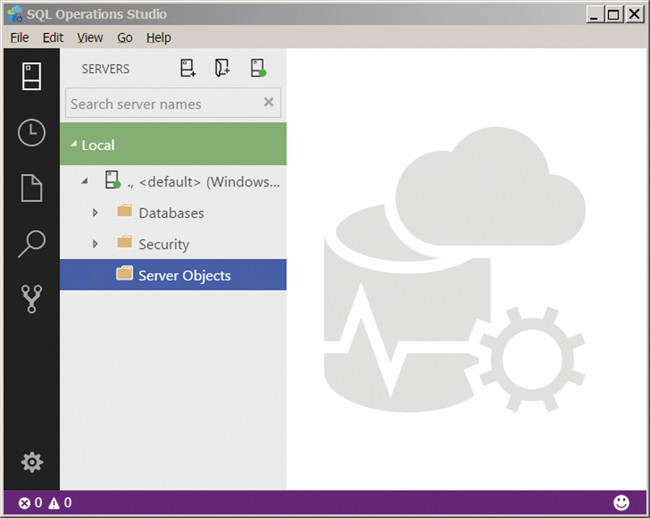The image size is (650, 518).
Task: Click the SQL Operations Studio app icon
Action: [15, 14]
